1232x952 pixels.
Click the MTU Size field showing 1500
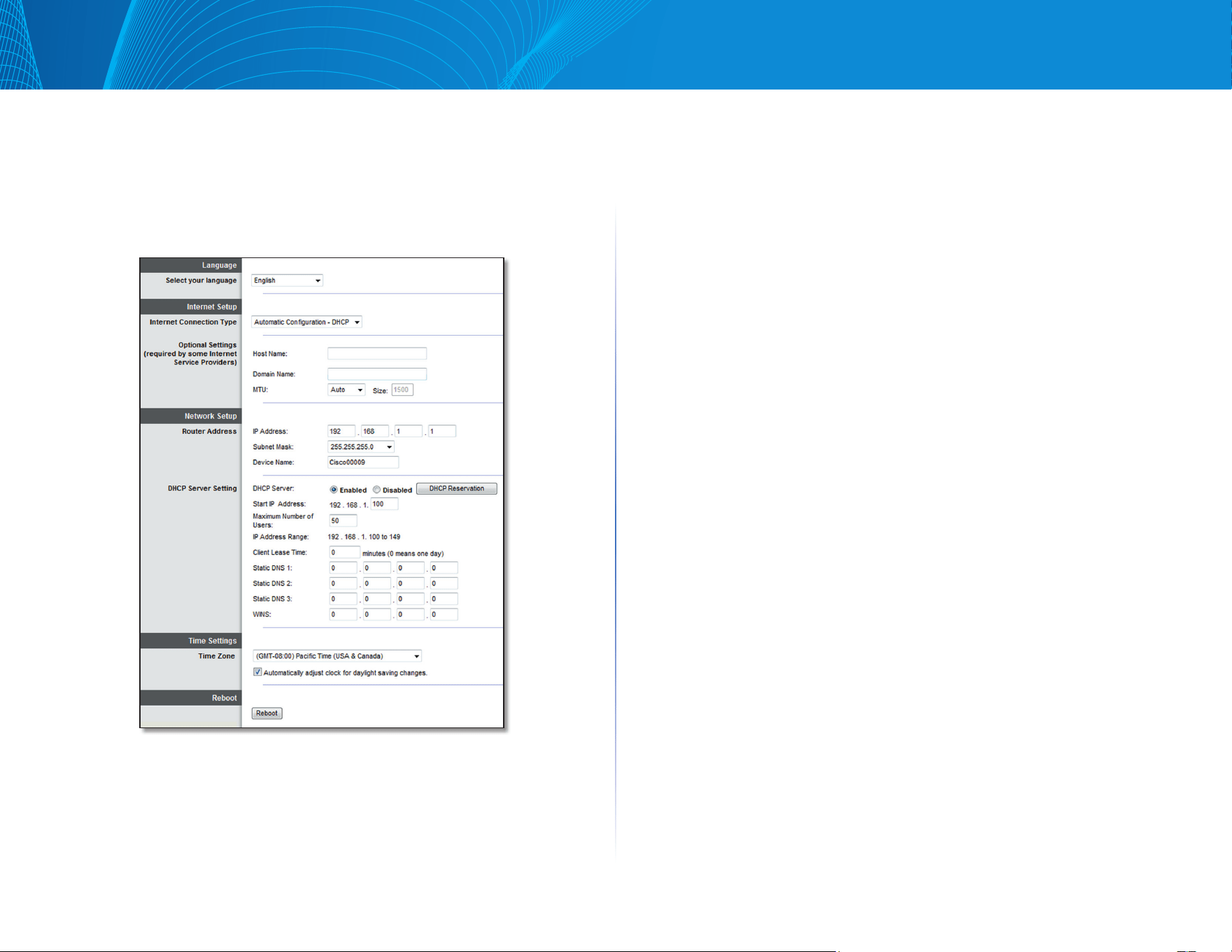(x=402, y=390)
